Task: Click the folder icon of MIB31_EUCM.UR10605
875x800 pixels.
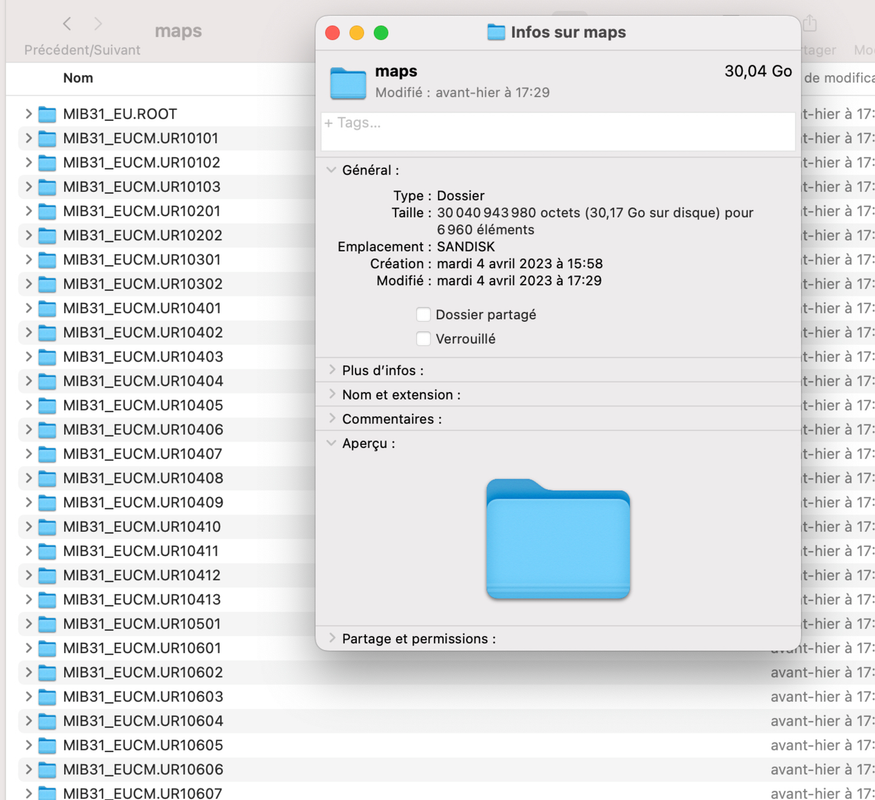Action: (47, 745)
